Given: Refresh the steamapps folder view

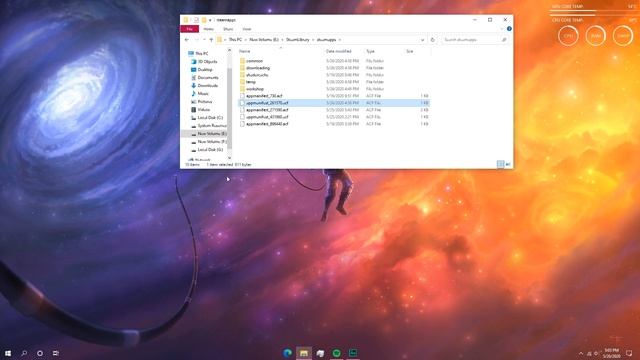Looking at the screenshot, I should [433, 40].
